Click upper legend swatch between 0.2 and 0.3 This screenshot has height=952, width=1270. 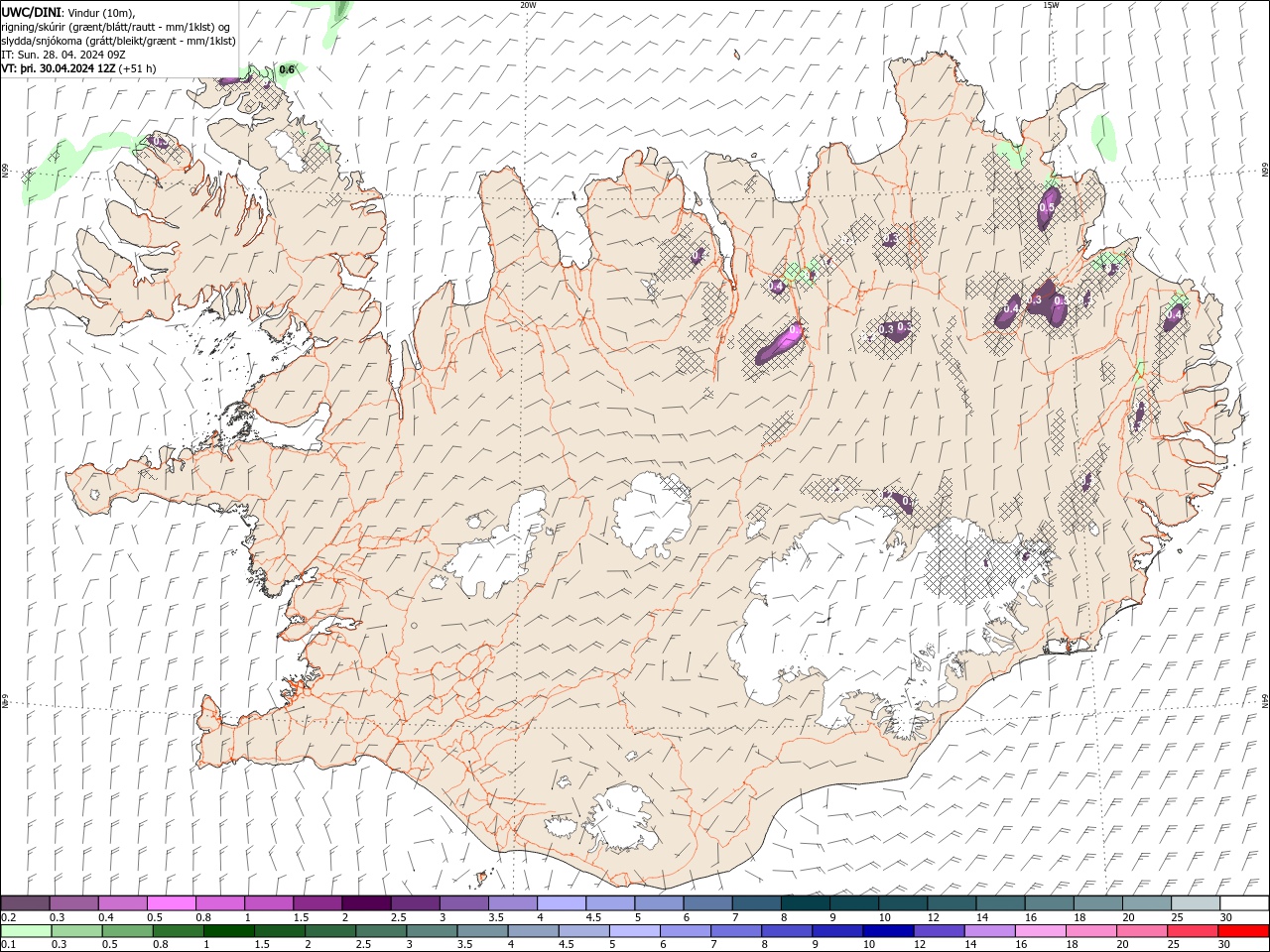(25, 902)
